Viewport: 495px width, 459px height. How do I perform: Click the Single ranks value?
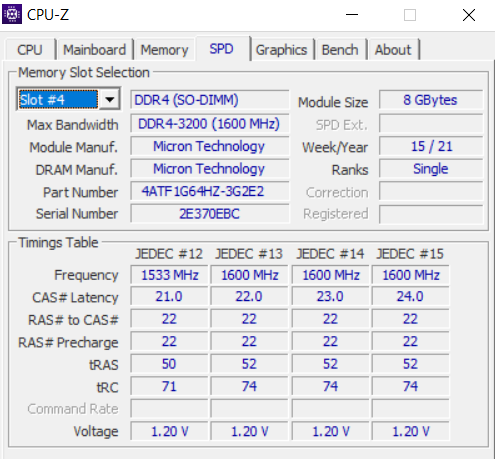tap(431, 169)
